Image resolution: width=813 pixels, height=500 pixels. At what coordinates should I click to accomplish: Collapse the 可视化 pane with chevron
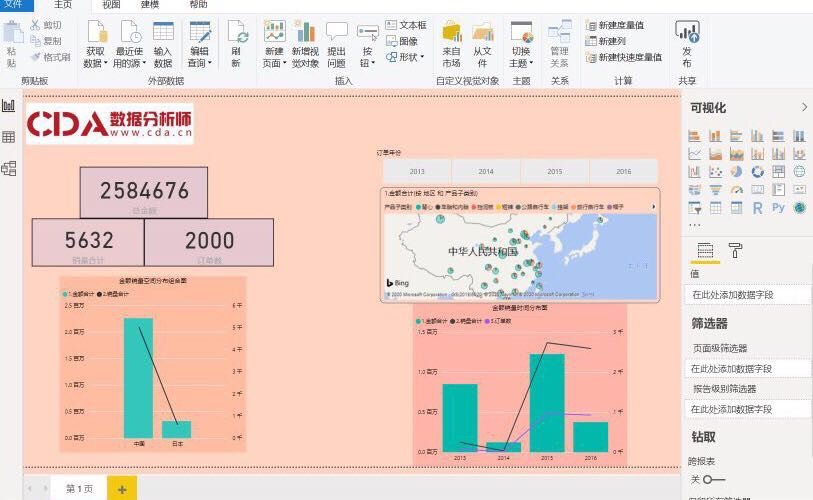[804, 107]
